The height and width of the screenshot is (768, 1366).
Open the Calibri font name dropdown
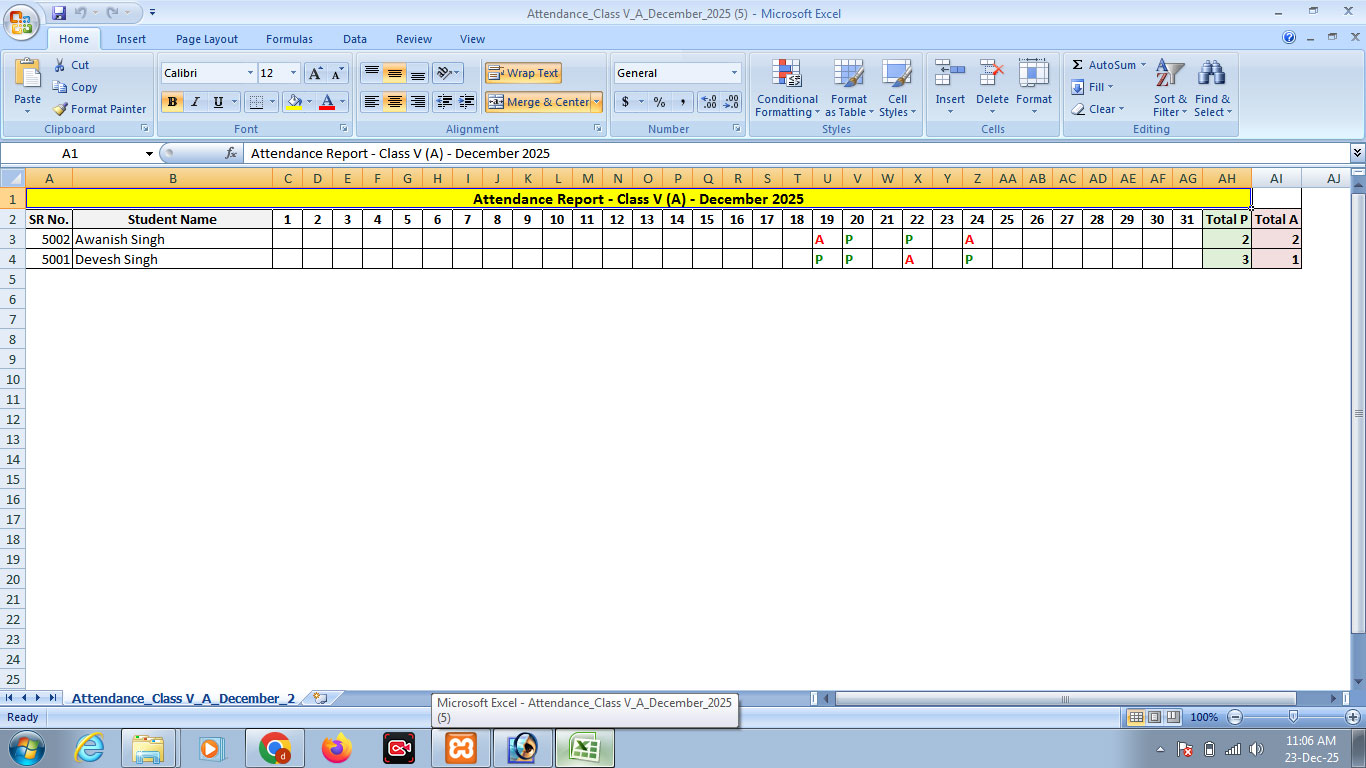[x=250, y=73]
